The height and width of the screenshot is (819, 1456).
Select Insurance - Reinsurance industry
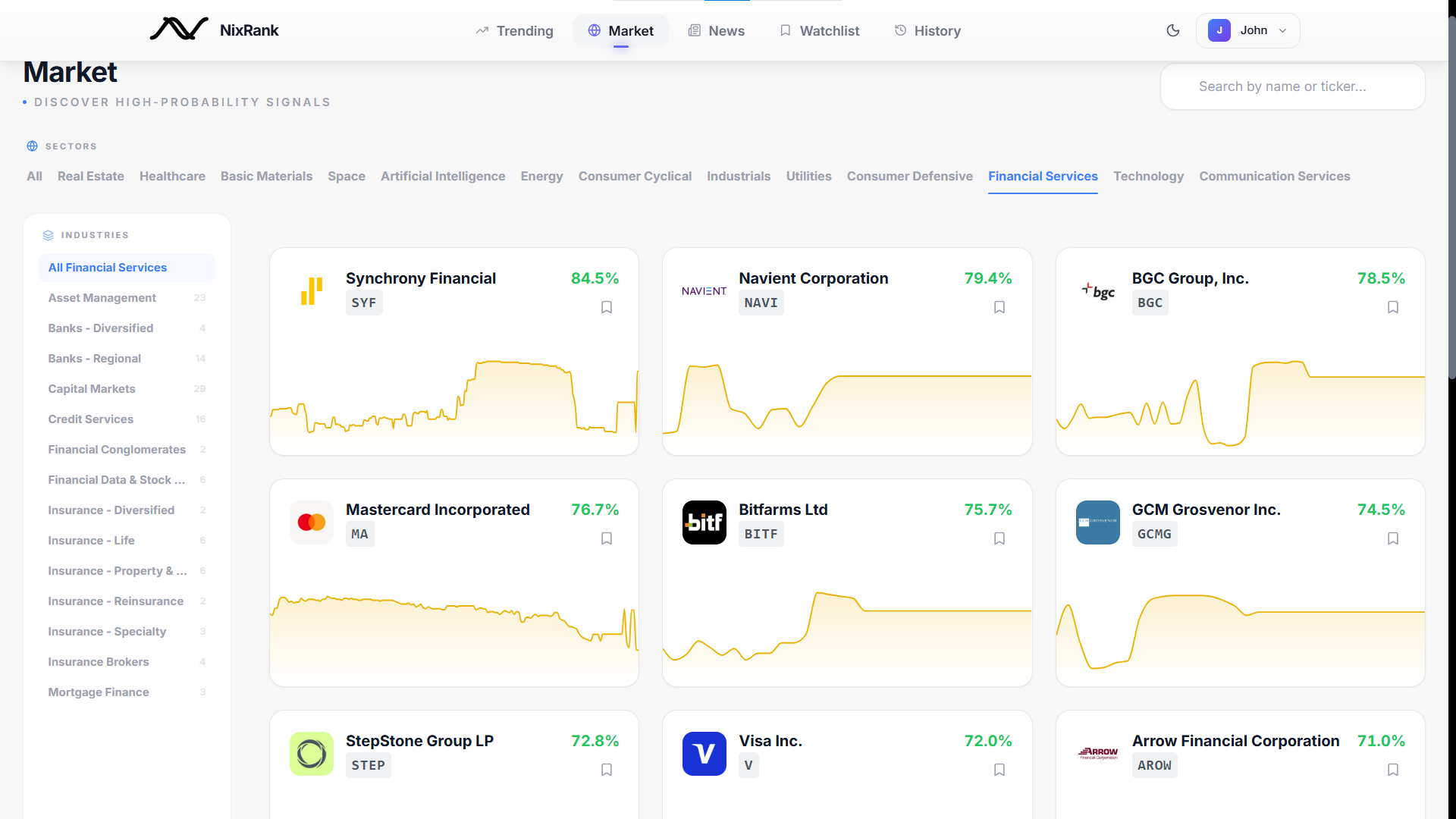click(x=127, y=601)
